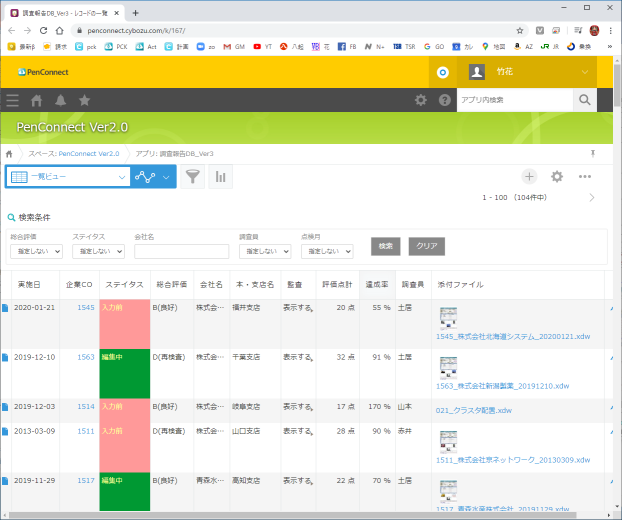Click the breadcrumb home icon
This screenshot has width=622, height=520.
tap(9, 154)
